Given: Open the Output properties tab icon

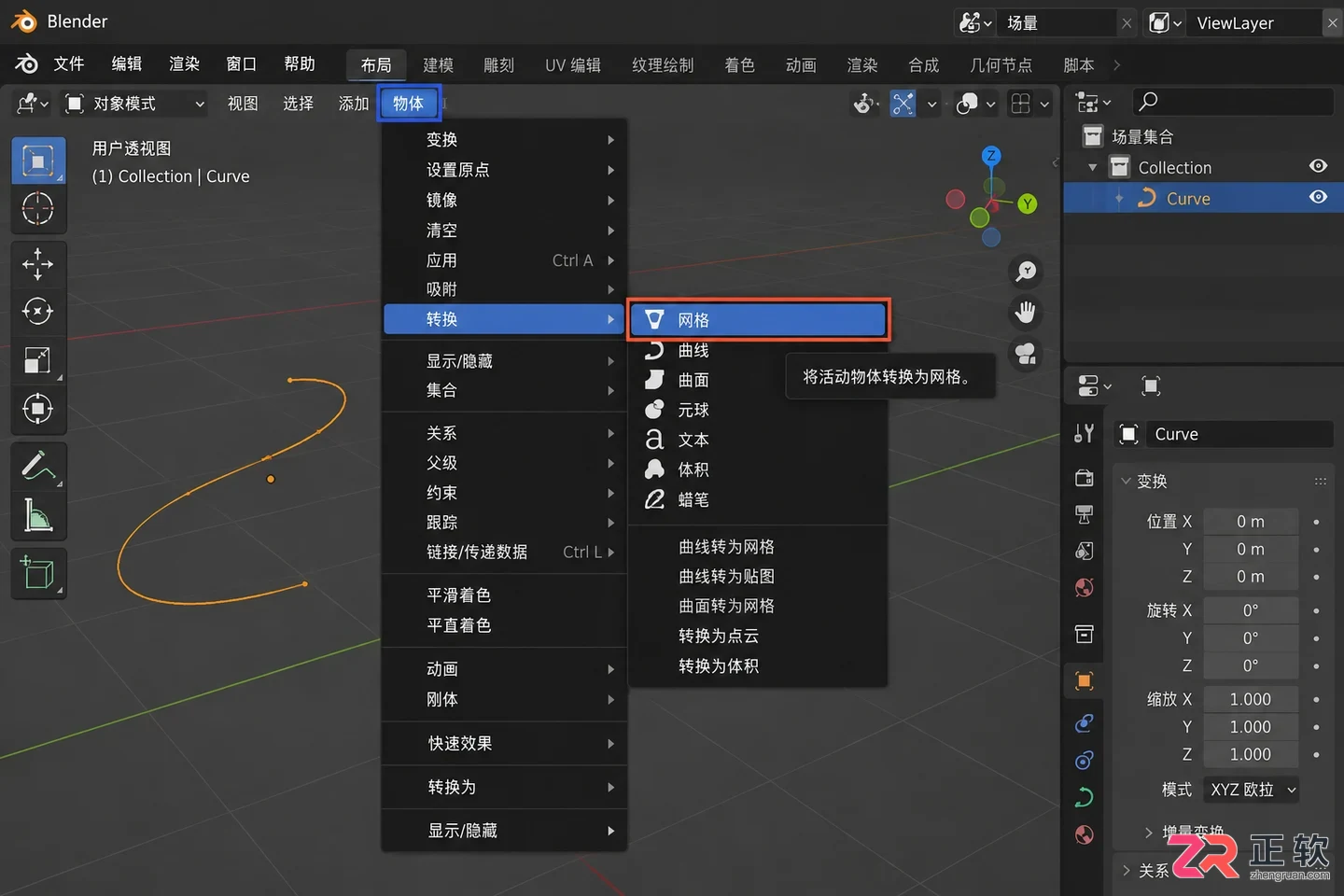Looking at the screenshot, I should [x=1084, y=514].
